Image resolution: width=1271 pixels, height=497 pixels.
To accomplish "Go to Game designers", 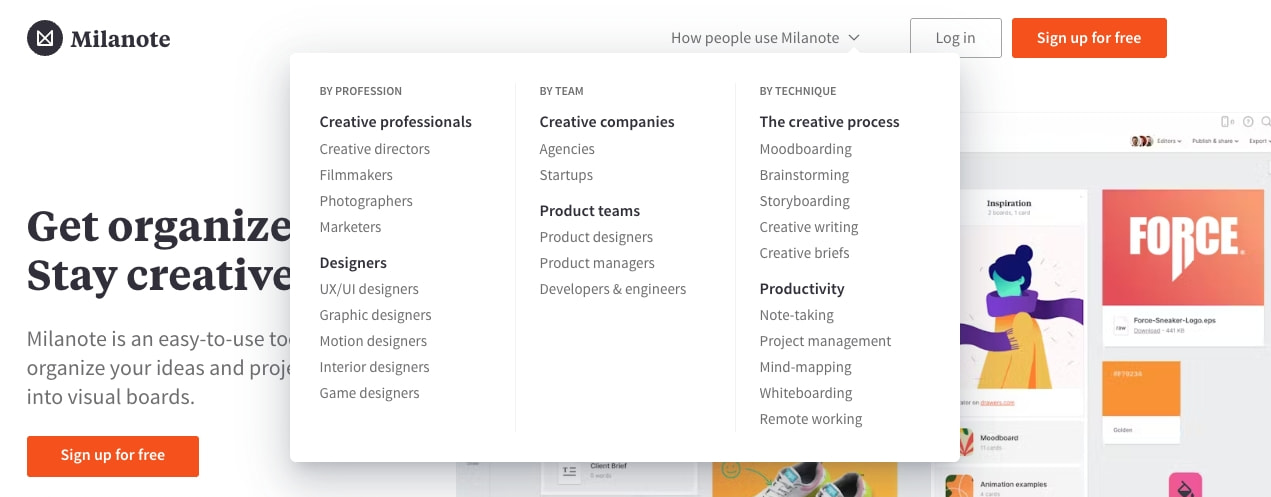I will point(369,393).
